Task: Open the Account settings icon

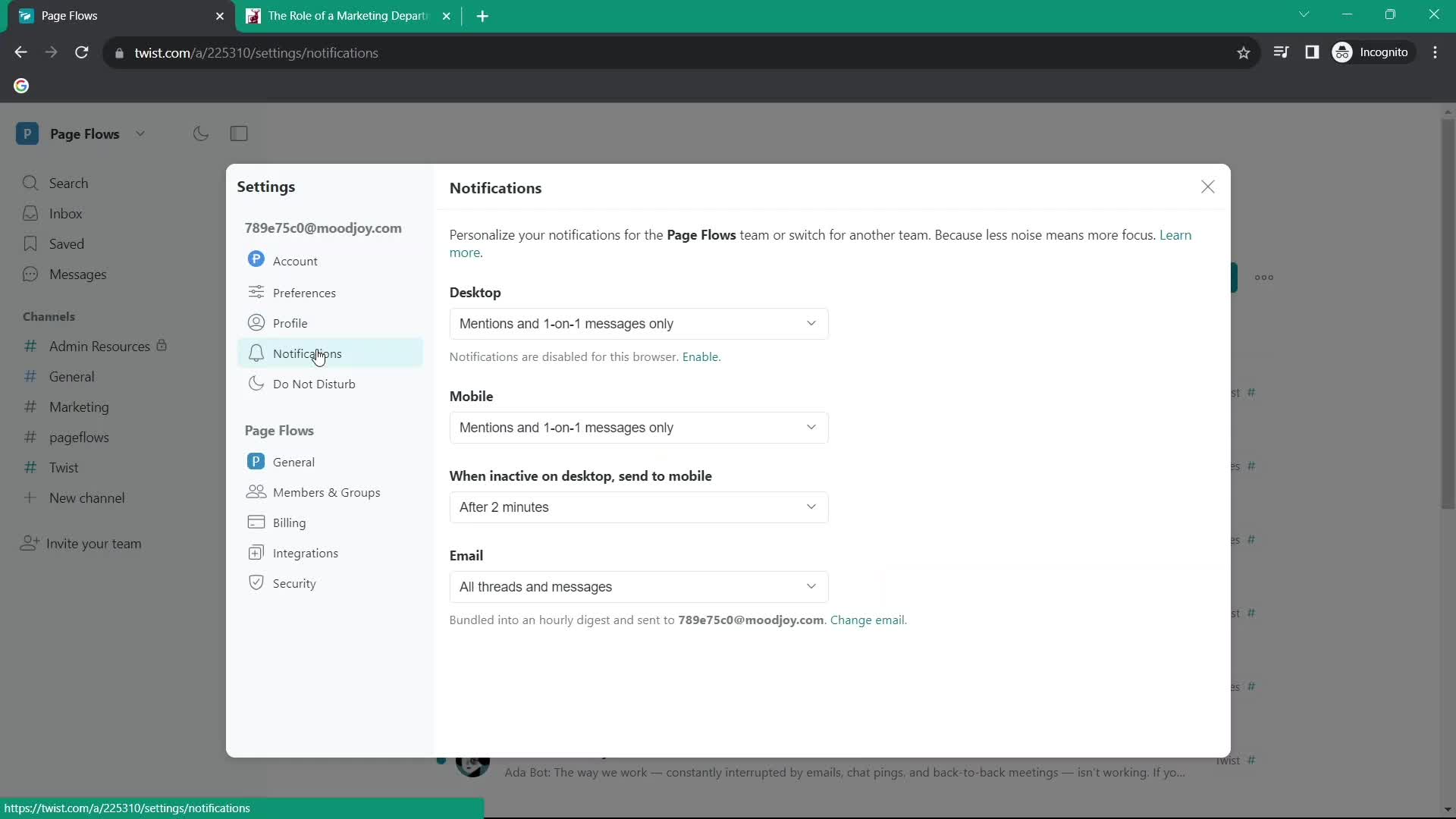Action: [256, 259]
